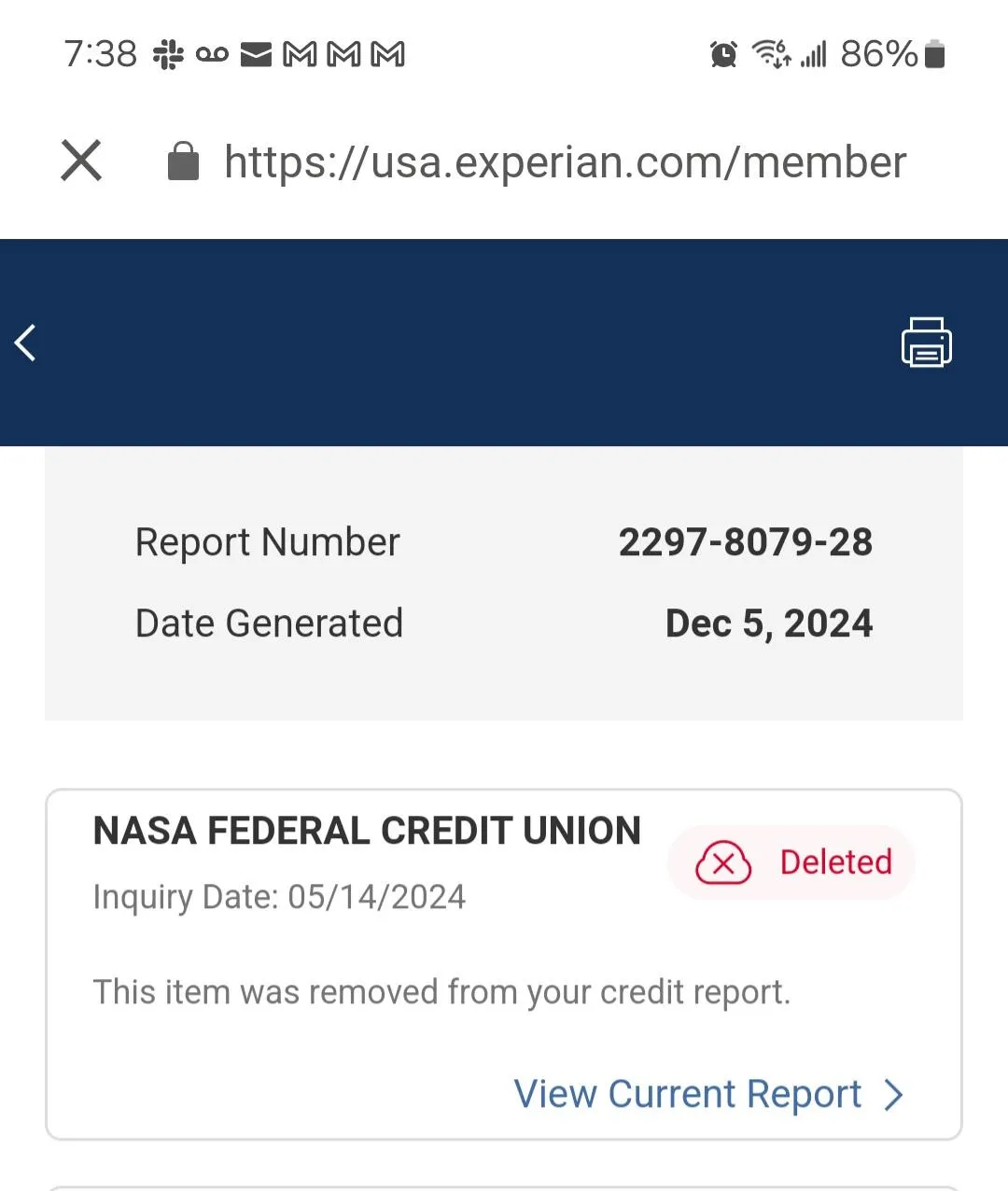Open the View Current Report link
1008x1191 pixels.
tap(687, 1094)
